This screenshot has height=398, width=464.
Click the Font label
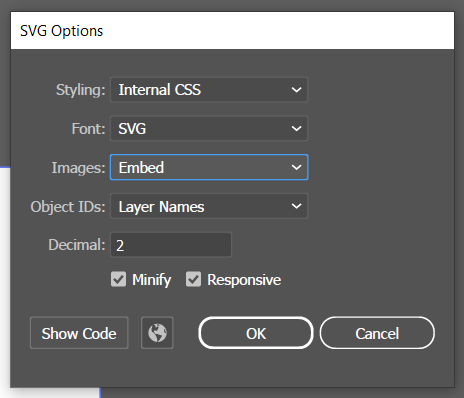pos(89,129)
